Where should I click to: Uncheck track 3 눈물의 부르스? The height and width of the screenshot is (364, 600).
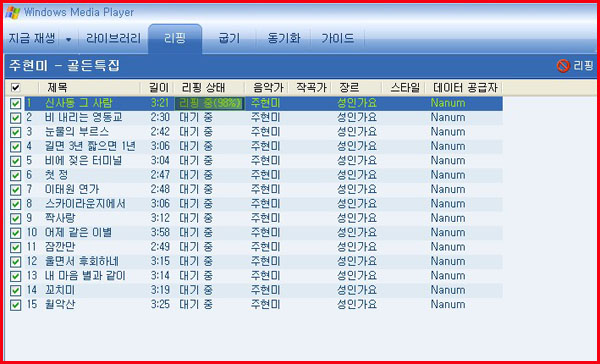tap(15, 132)
